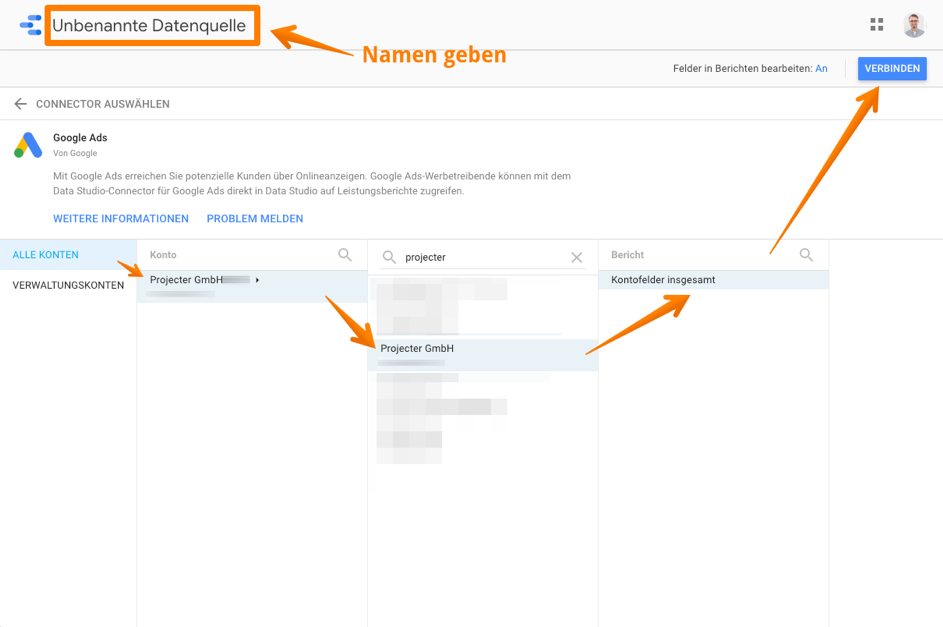
Task: Expand the Projecter GmbH account arrow
Action: [257, 280]
